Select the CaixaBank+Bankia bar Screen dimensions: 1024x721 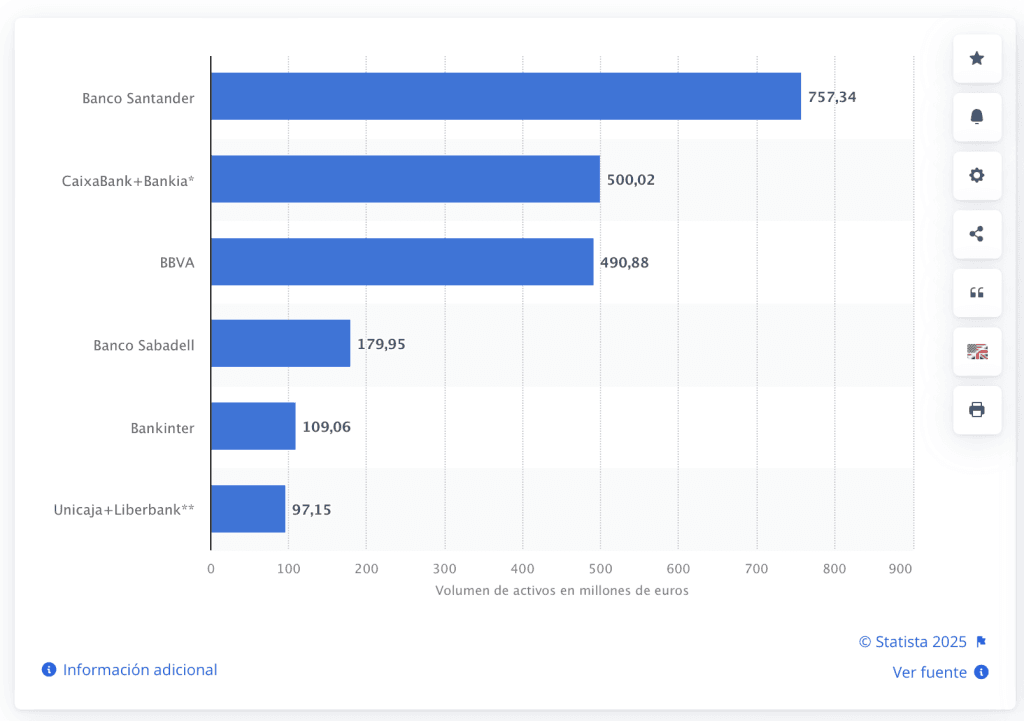tap(406, 179)
